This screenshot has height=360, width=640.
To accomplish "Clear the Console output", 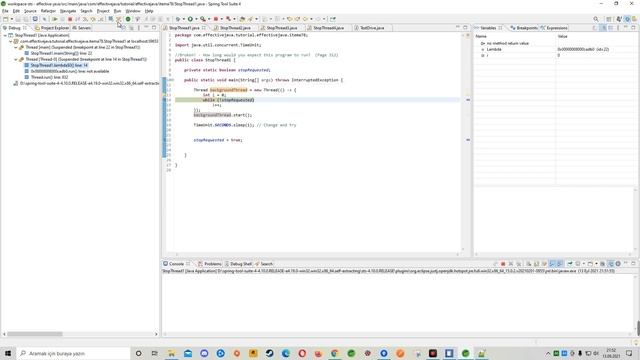I will pyautogui.click(x=528, y=264).
